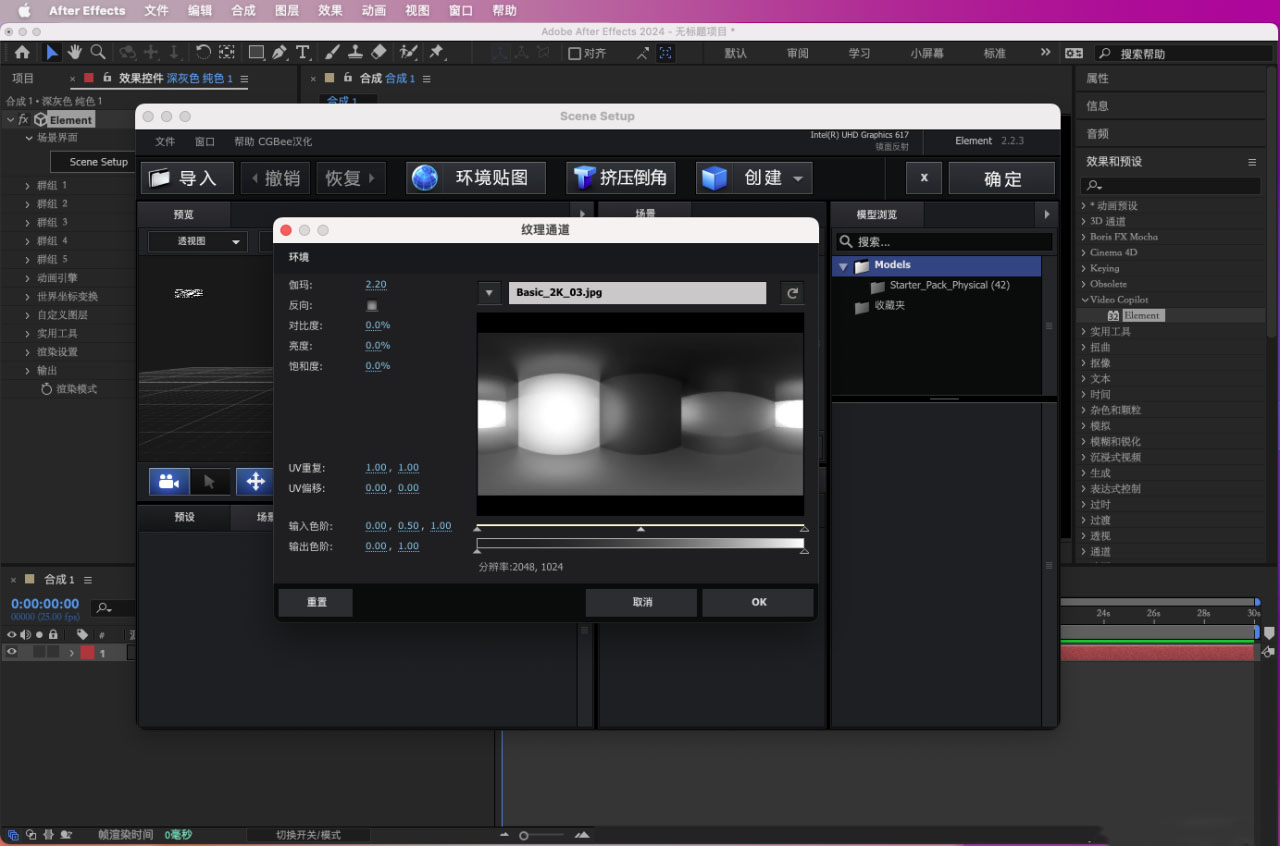Image resolution: width=1280 pixels, height=846 pixels.
Task: Switch to the 项目 panel tab
Action: pyautogui.click(x=22, y=78)
